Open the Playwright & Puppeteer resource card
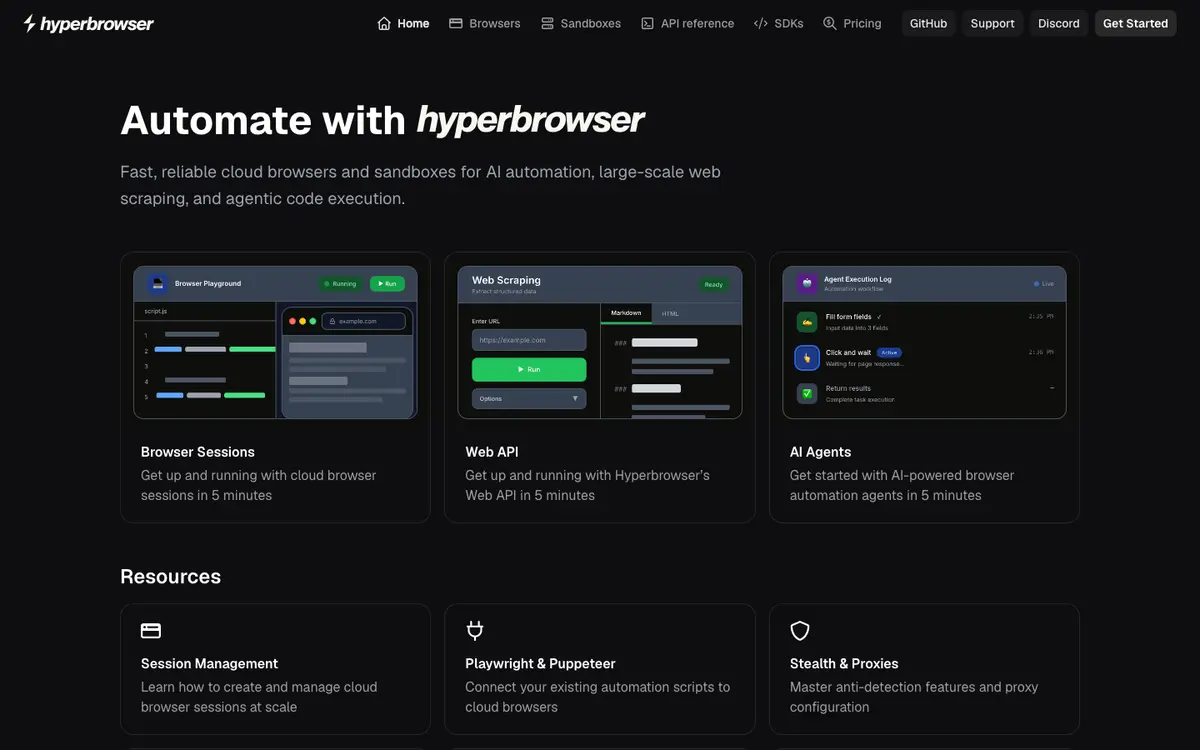The width and height of the screenshot is (1200, 750). point(599,669)
